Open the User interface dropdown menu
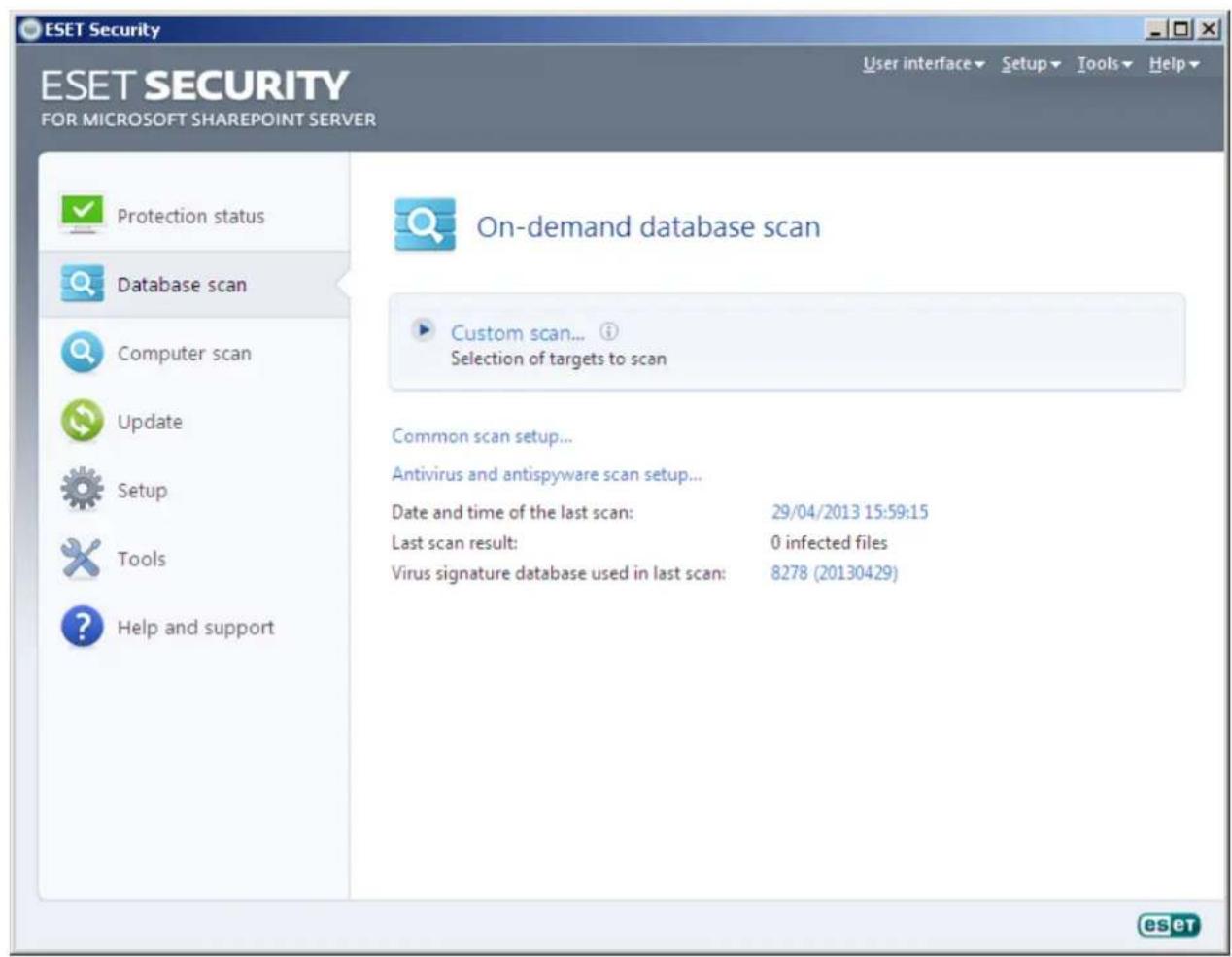Image resolution: width=1232 pixels, height=957 pixels. click(x=923, y=63)
